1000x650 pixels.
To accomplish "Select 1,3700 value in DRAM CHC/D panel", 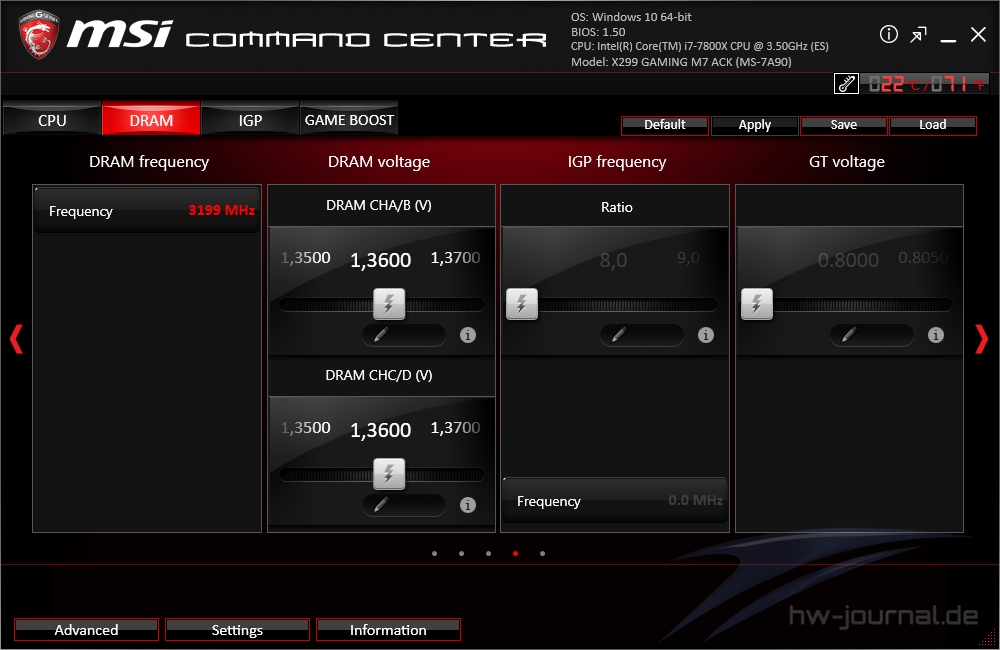I will coord(455,427).
